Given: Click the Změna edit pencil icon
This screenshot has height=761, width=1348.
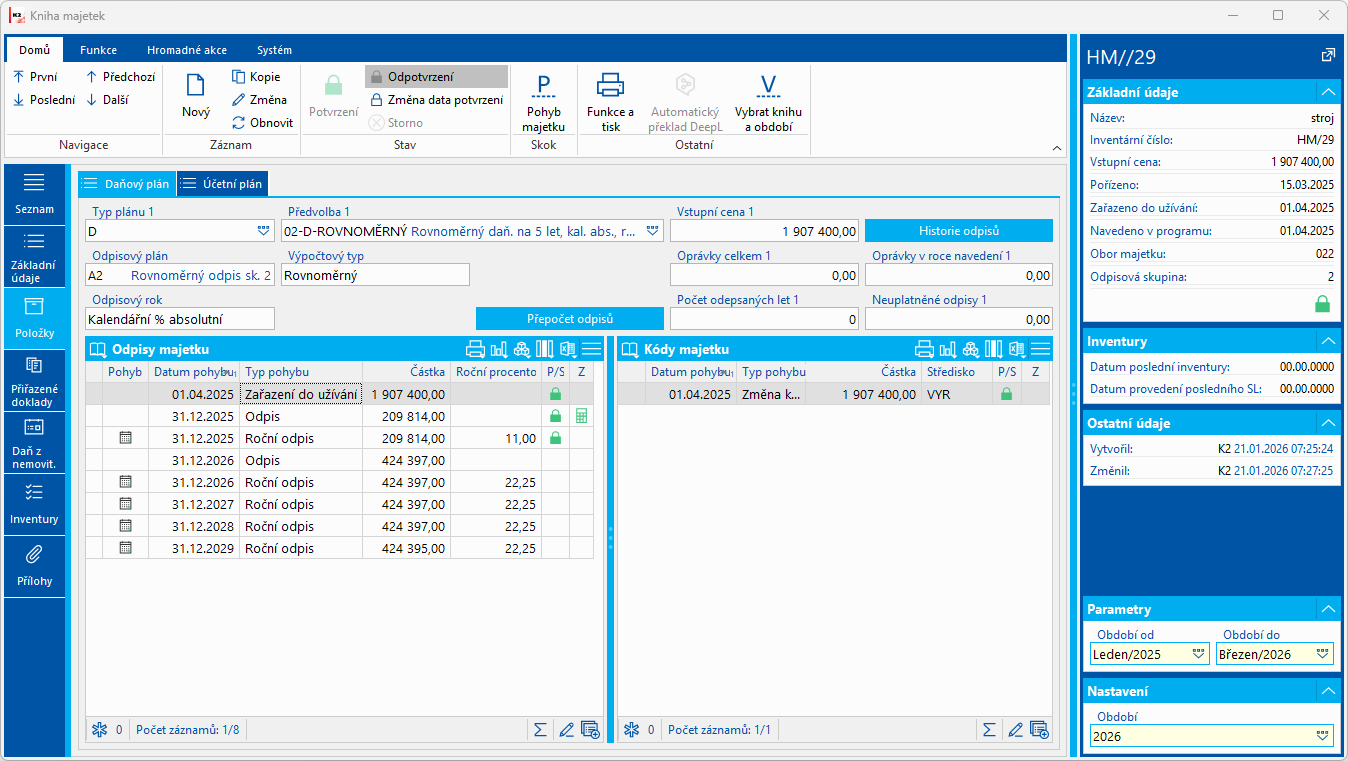Looking at the screenshot, I should tap(239, 100).
